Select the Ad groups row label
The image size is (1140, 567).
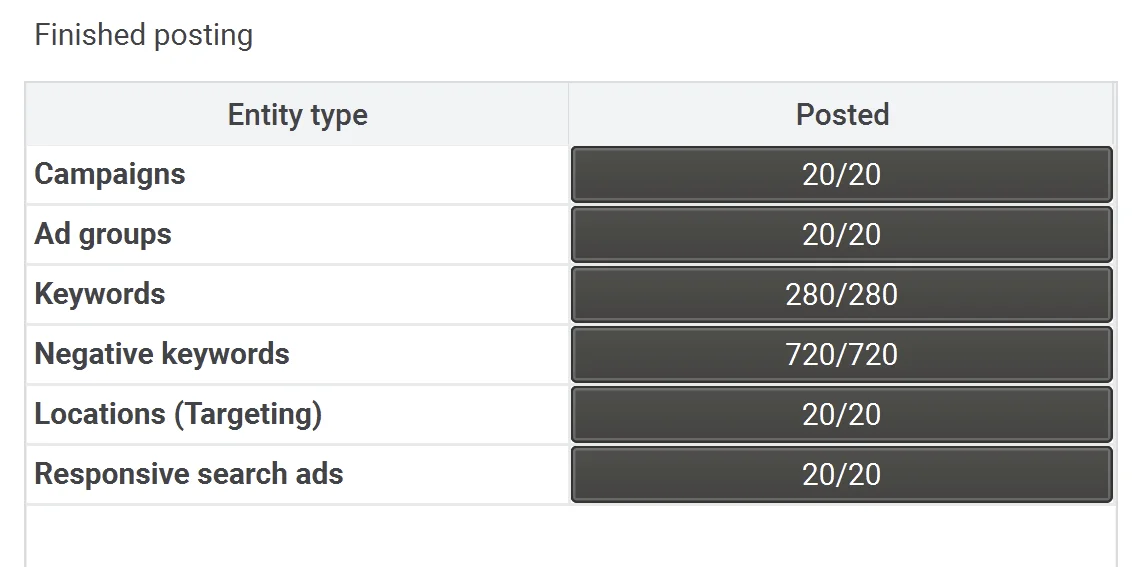[103, 234]
